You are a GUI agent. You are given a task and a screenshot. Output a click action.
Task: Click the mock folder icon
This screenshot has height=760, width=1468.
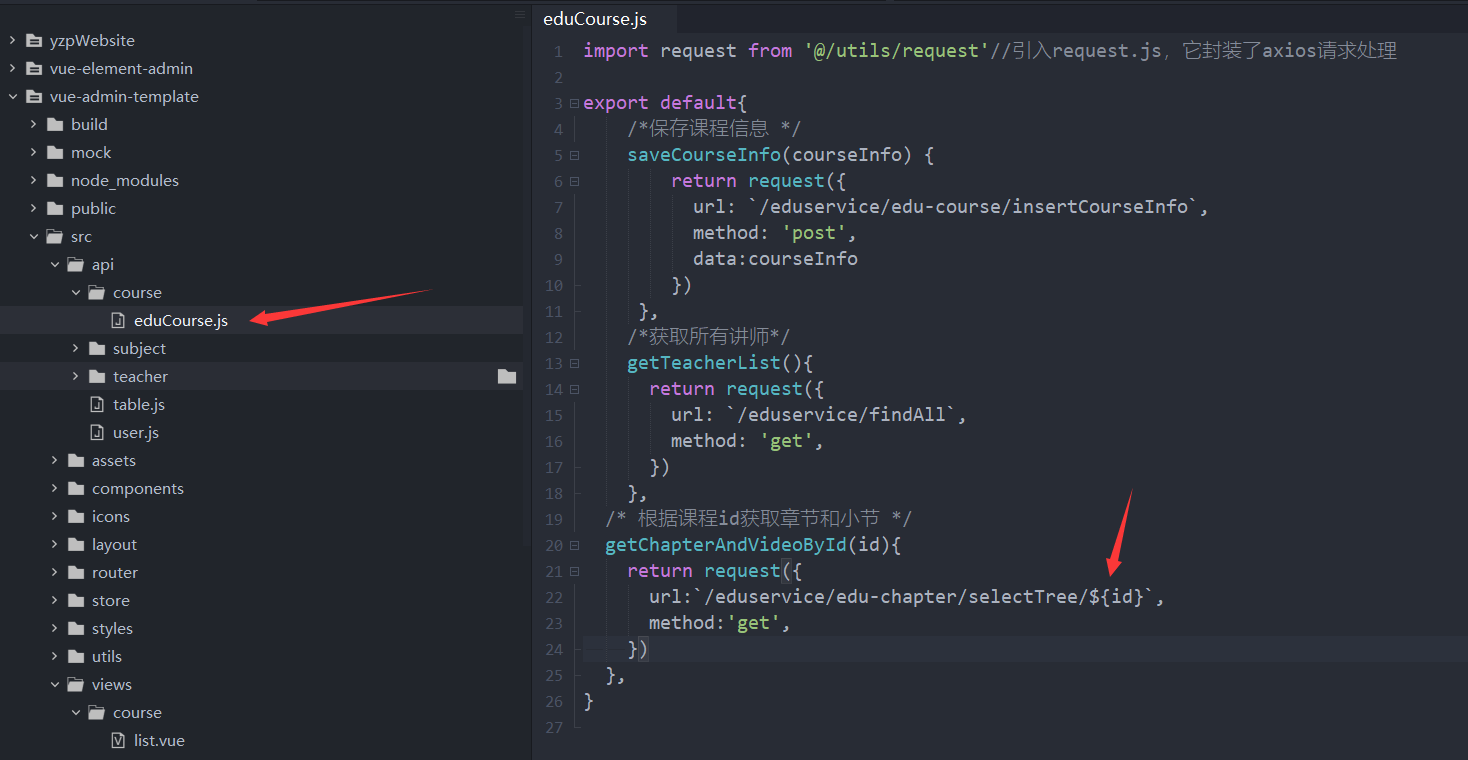coord(55,153)
